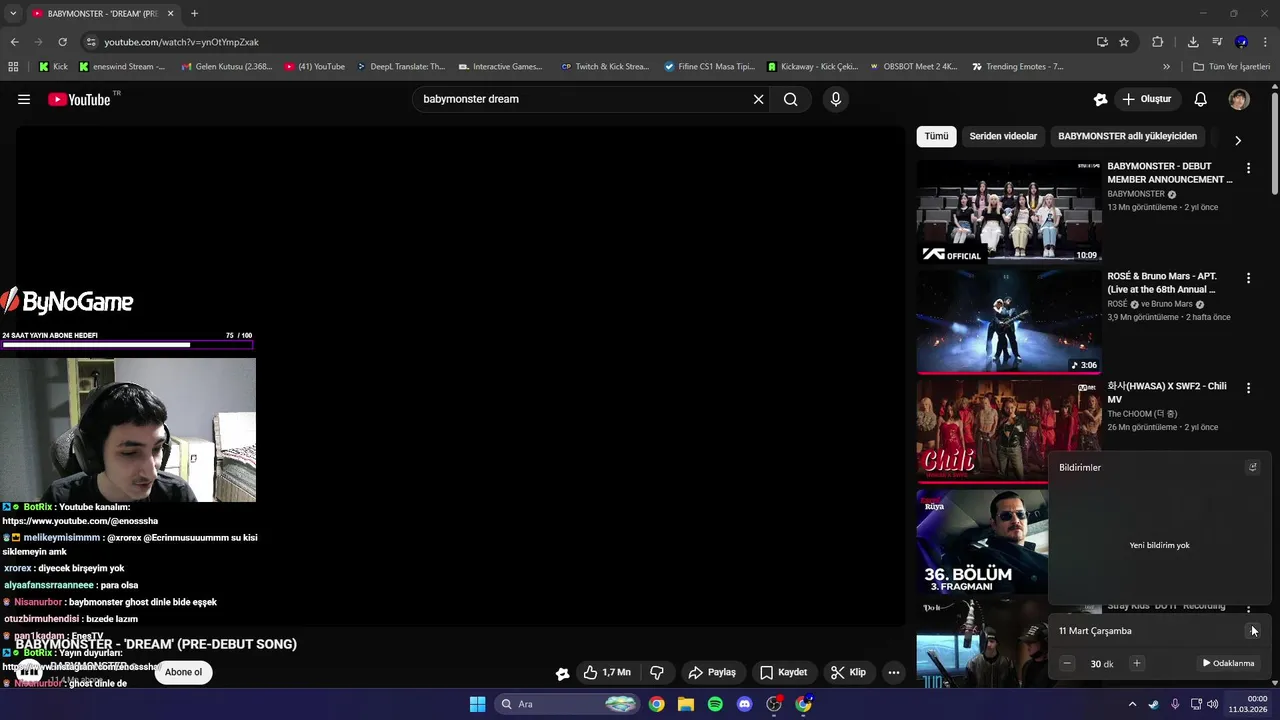1280x720 pixels.
Task: Increase focus time with plus button
Action: click(x=1136, y=663)
